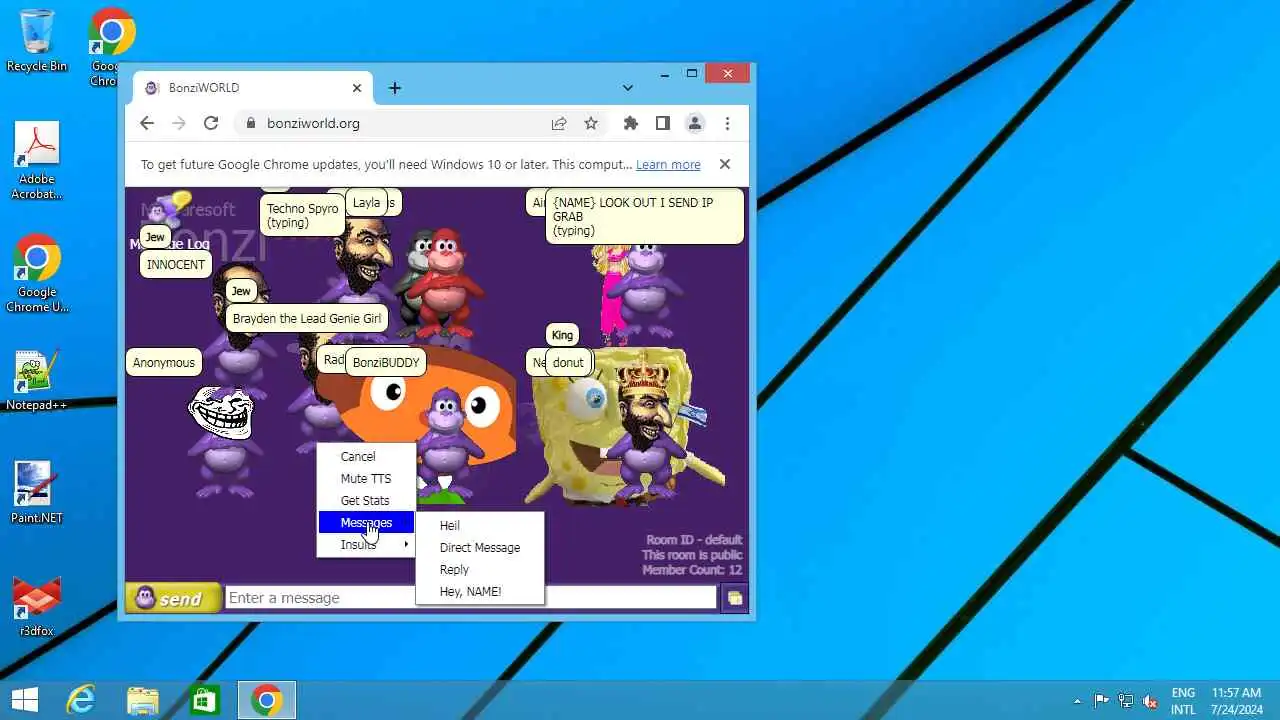Image resolution: width=1280 pixels, height=720 pixels.
Task: Click the muted volume tray icon
Action: 1150,701
